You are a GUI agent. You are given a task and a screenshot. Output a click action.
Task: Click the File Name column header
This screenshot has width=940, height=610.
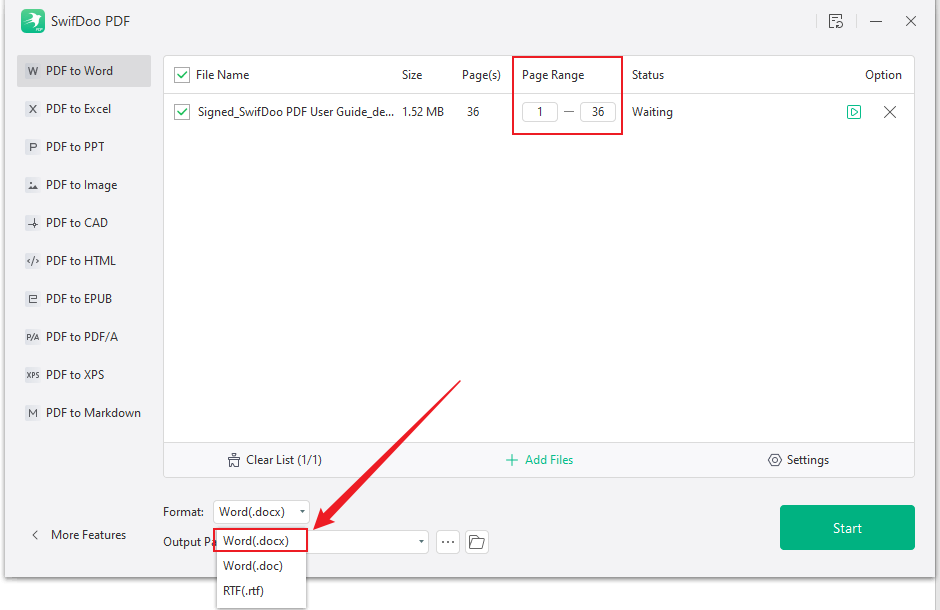222,75
